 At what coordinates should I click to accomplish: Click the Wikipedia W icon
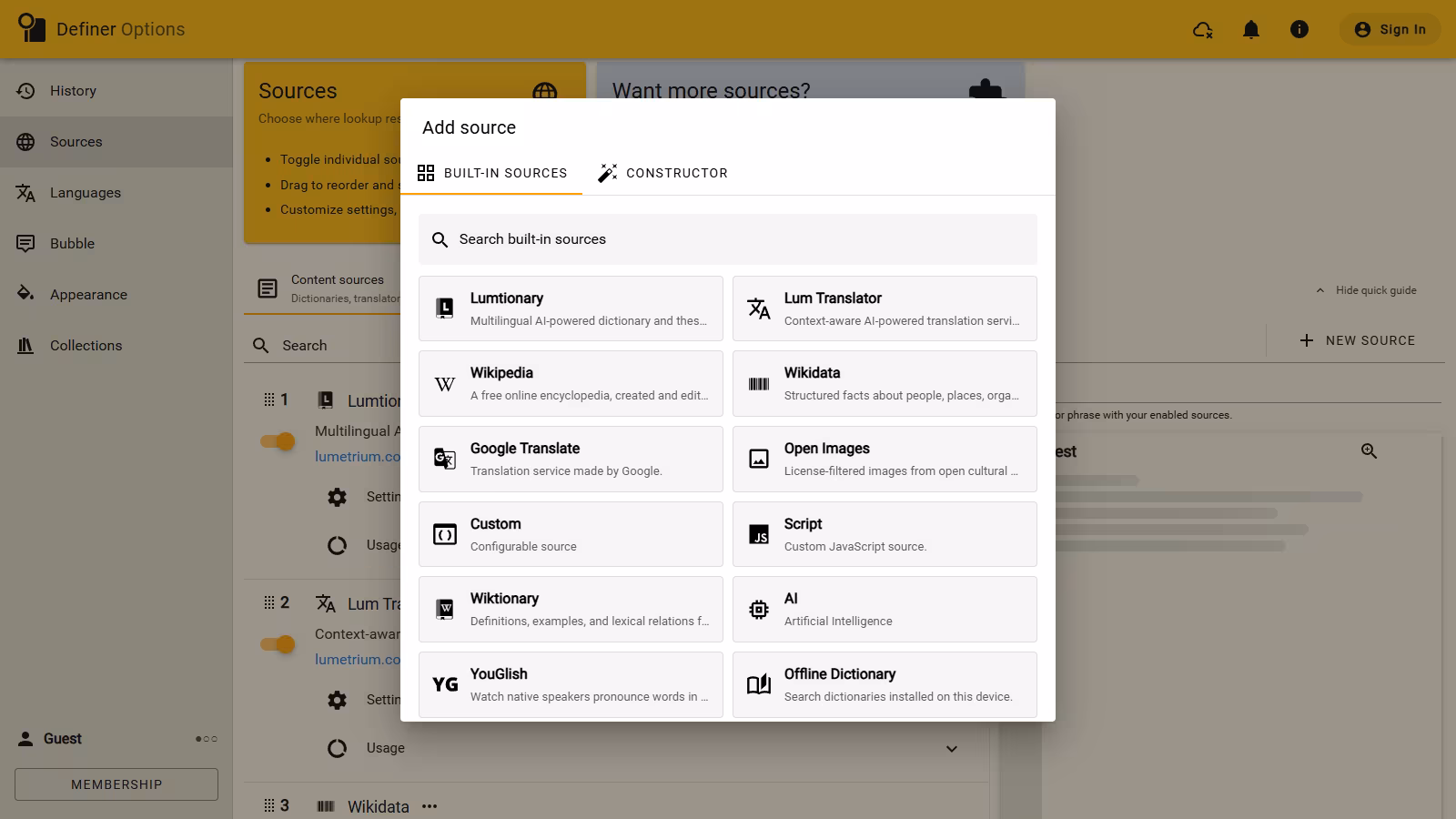pos(445,384)
